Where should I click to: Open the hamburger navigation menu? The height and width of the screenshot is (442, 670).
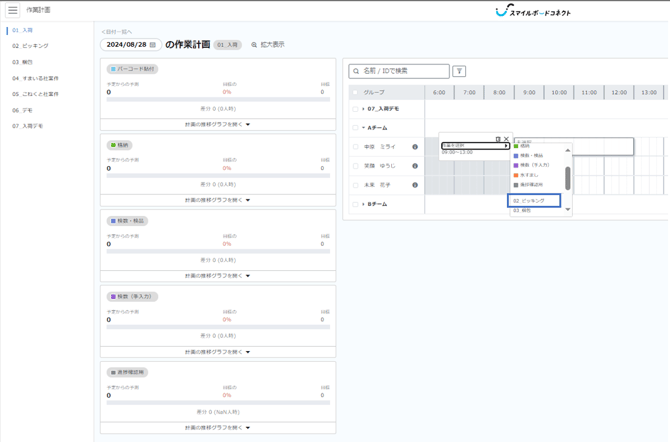click(13, 10)
